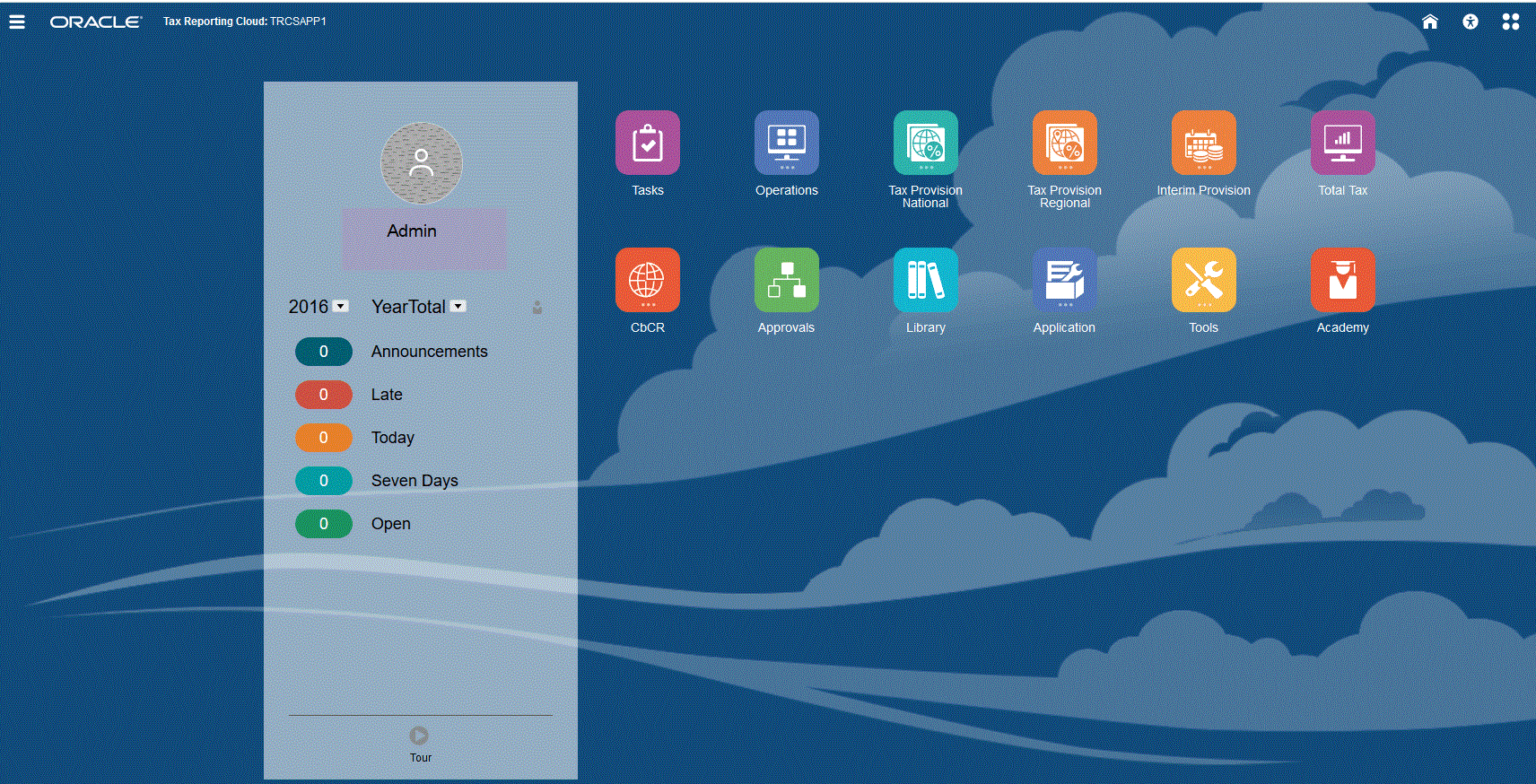Screen dimensions: 1536x784
Task: Click the orange Today count badge
Action: click(x=324, y=438)
